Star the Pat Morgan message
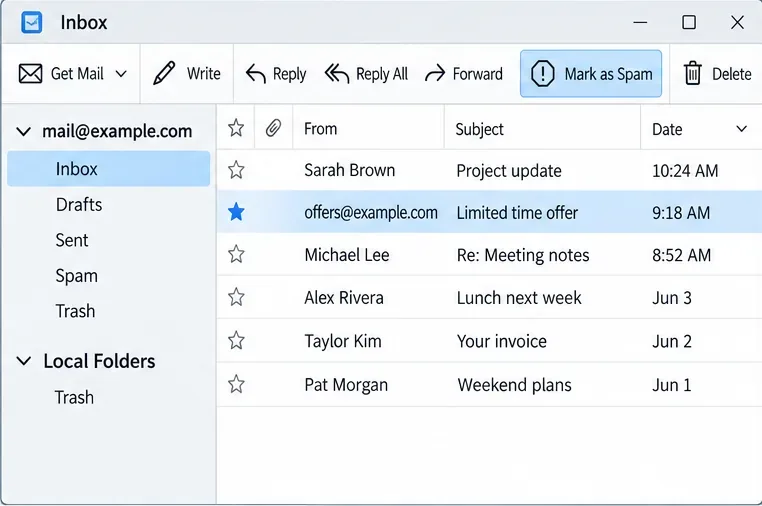 tap(236, 384)
